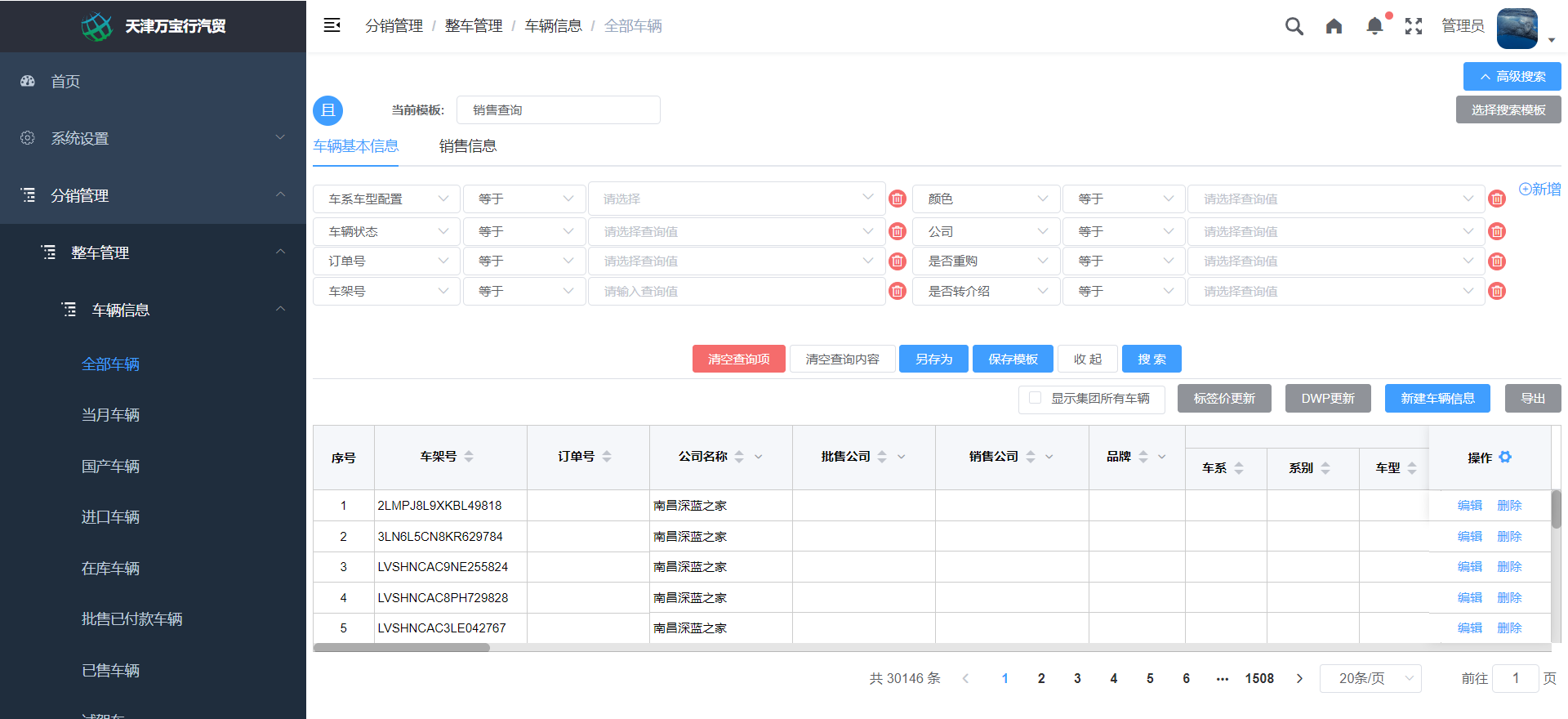Delete the 订单号 query row

898,261
